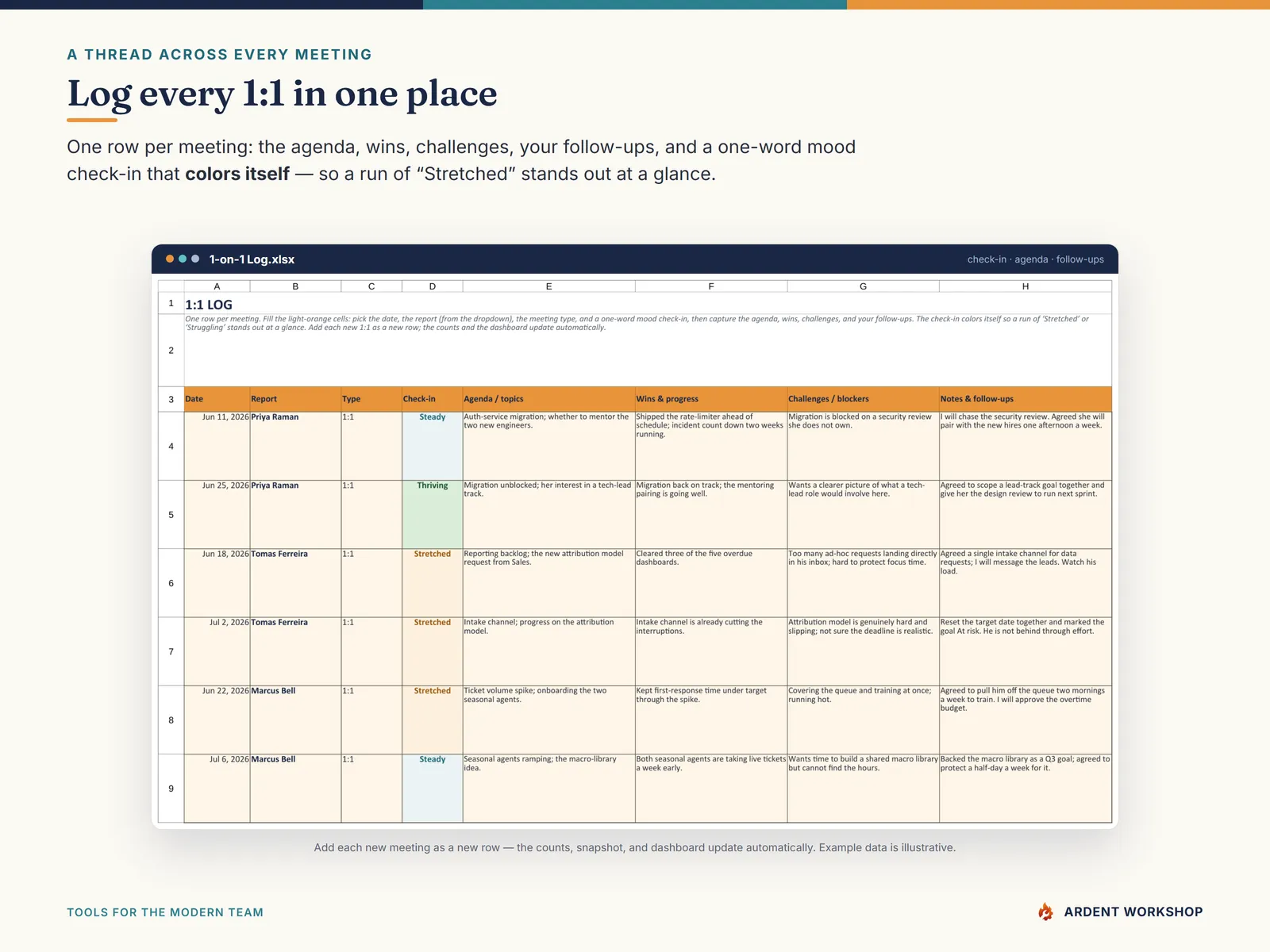Click the 'Check-in' header cell

tap(432, 399)
